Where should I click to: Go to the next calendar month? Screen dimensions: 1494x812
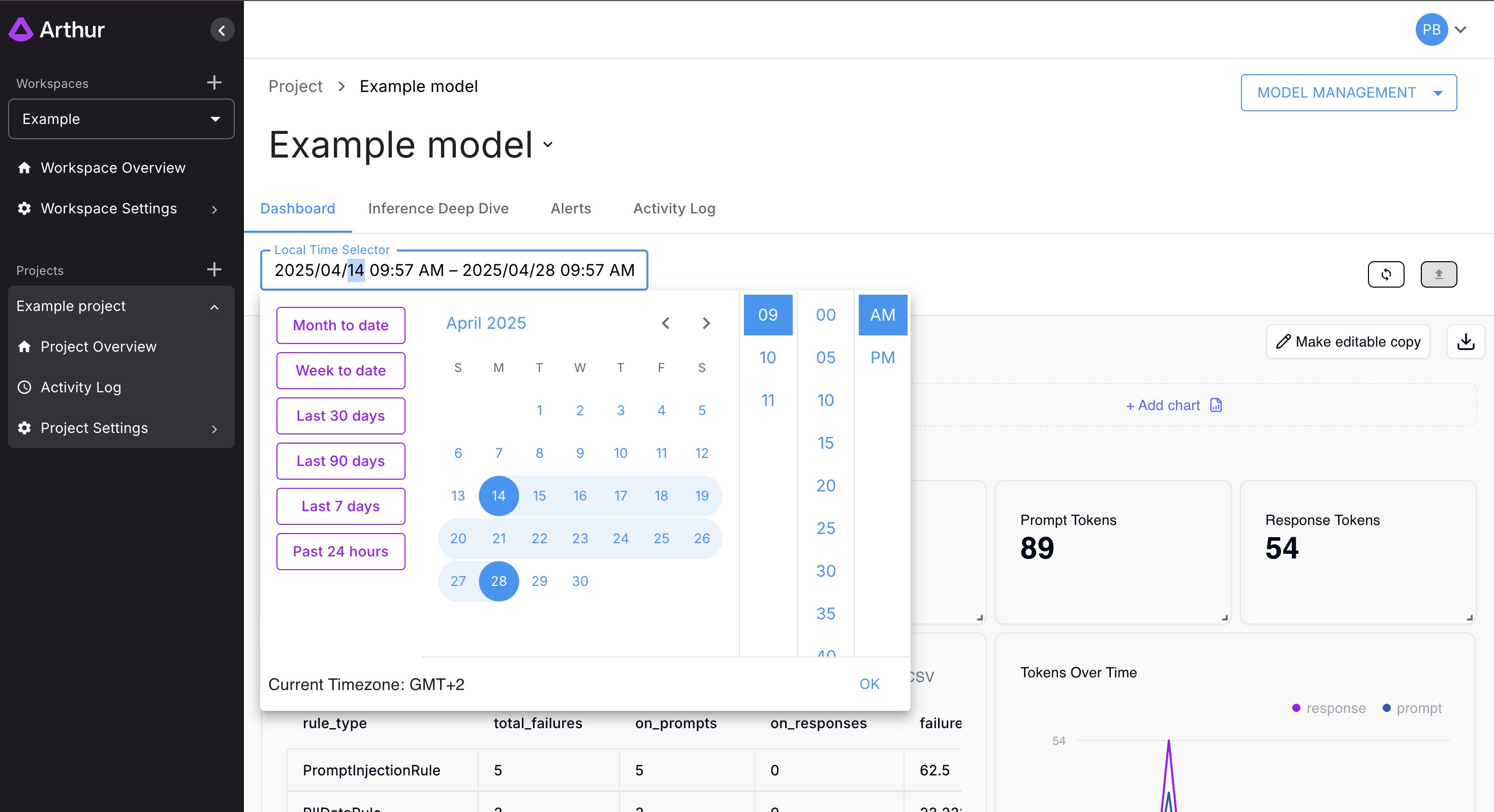706,323
